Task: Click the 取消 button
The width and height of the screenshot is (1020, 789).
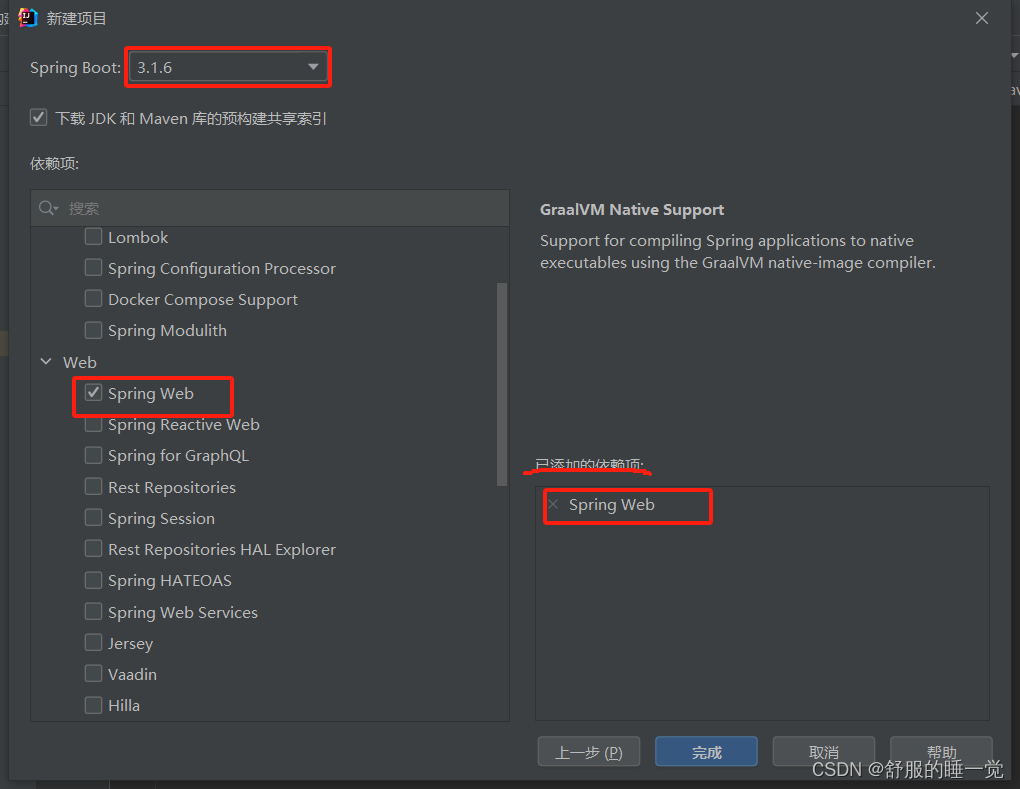Action: click(823, 752)
